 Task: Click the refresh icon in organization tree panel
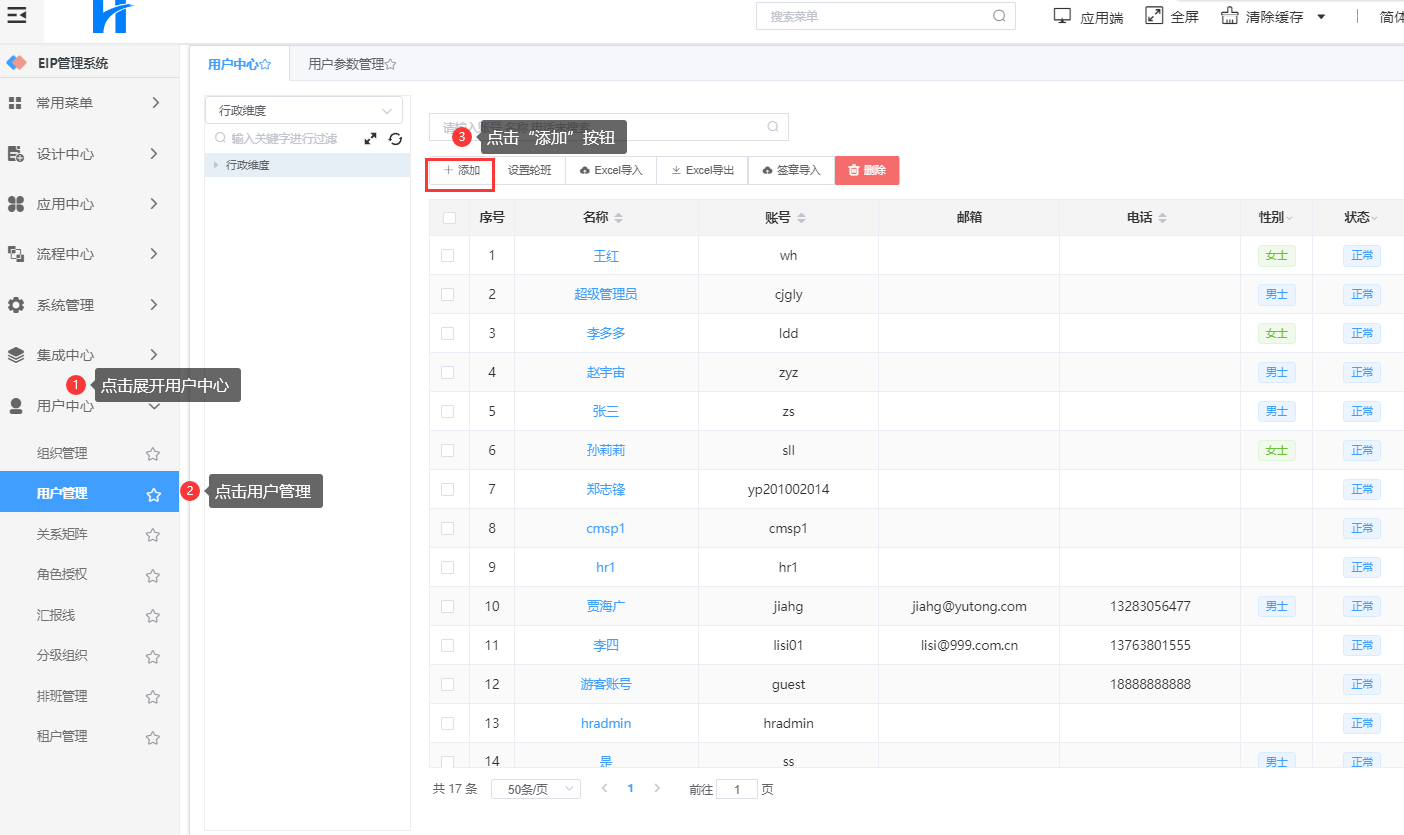pyautogui.click(x=395, y=139)
